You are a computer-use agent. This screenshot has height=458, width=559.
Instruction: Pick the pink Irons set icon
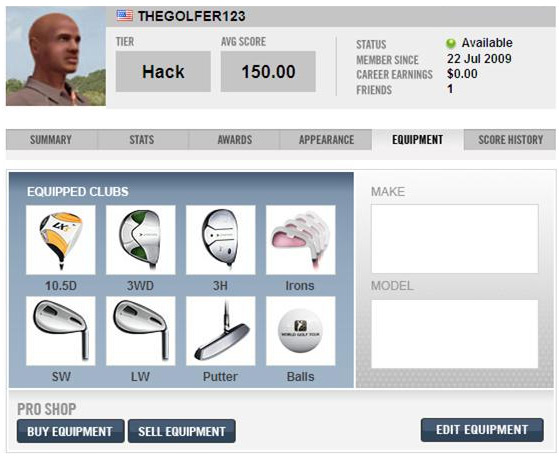[301, 240]
